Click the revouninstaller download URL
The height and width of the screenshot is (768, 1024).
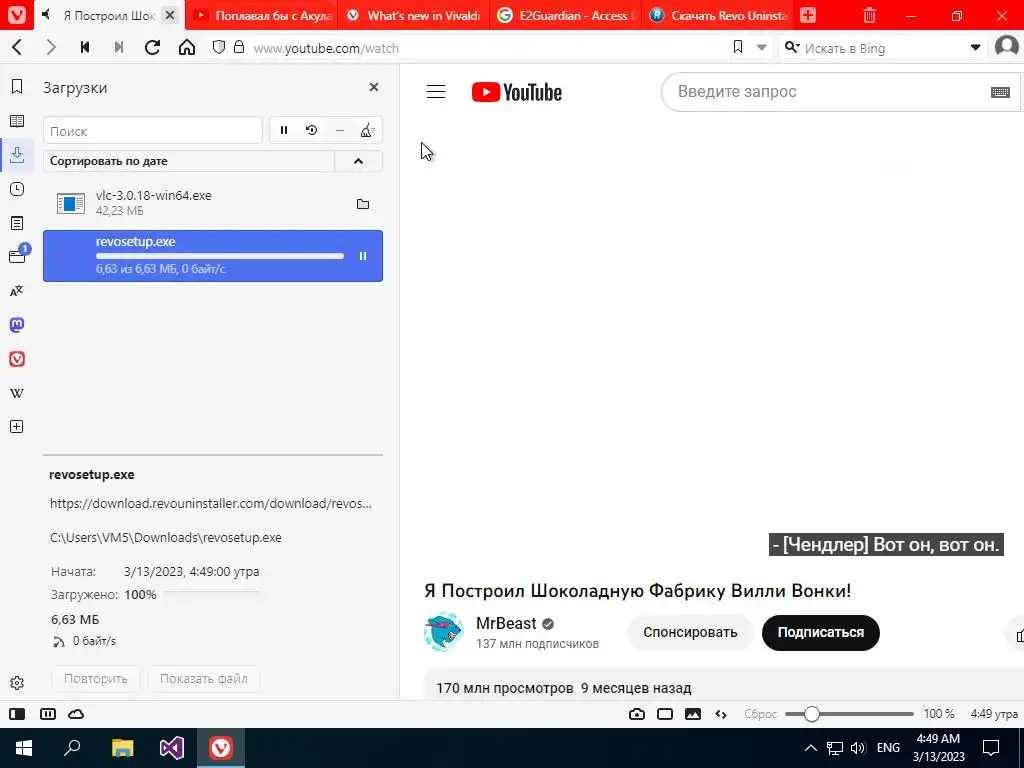(211, 504)
